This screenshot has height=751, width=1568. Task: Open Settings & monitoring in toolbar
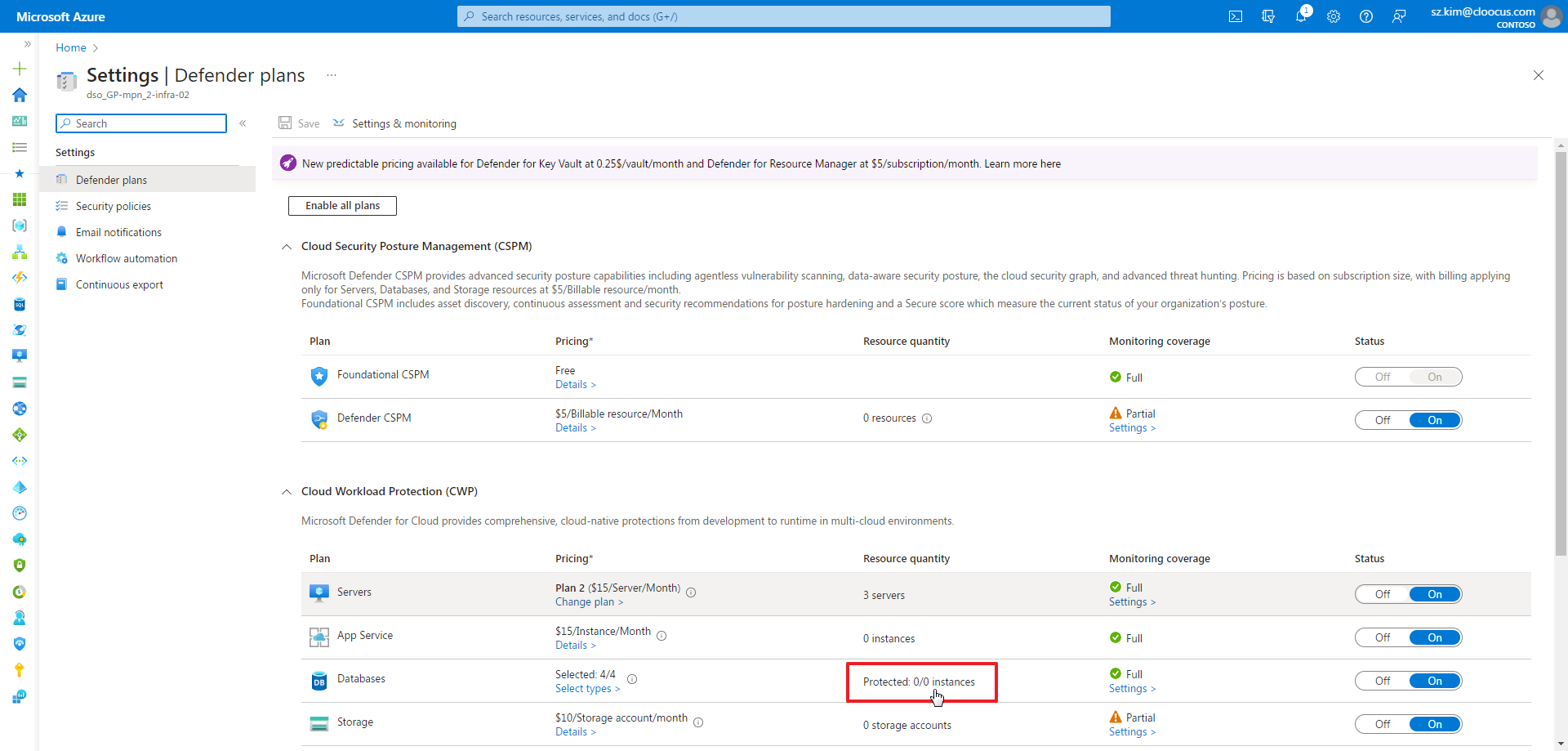(x=394, y=123)
